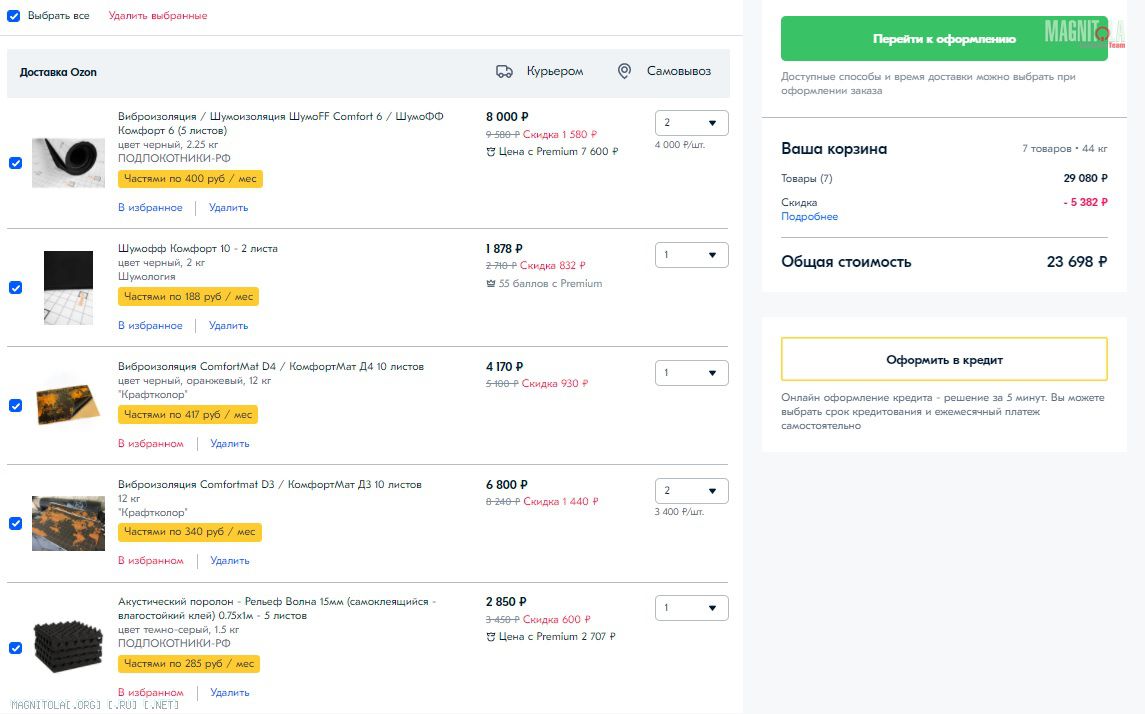The height and width of the screenshot is (714, 1145).
Task: Click the Удалить выбранные link
Action: coord(158,15)
